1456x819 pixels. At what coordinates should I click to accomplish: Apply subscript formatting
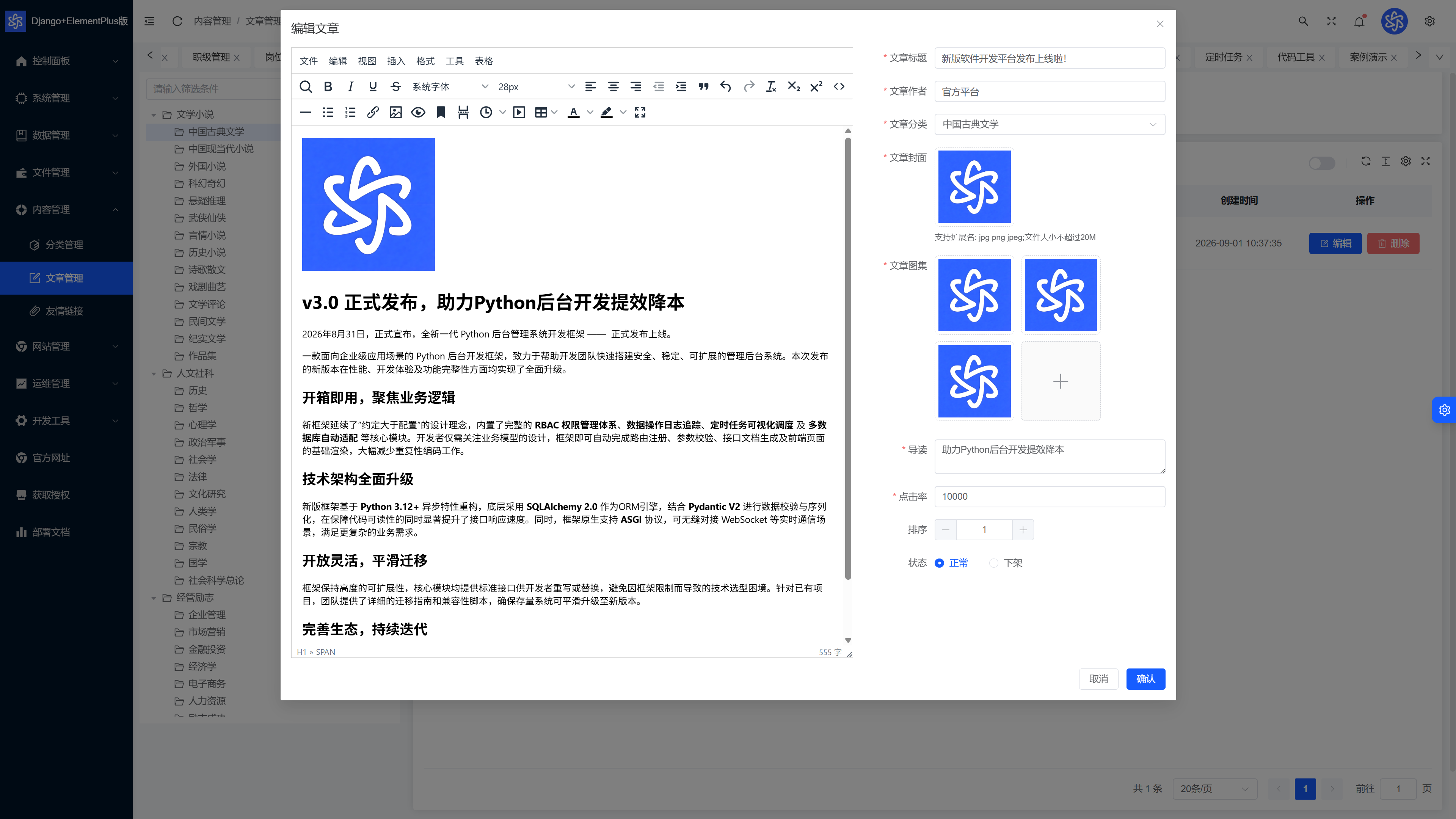794,86
